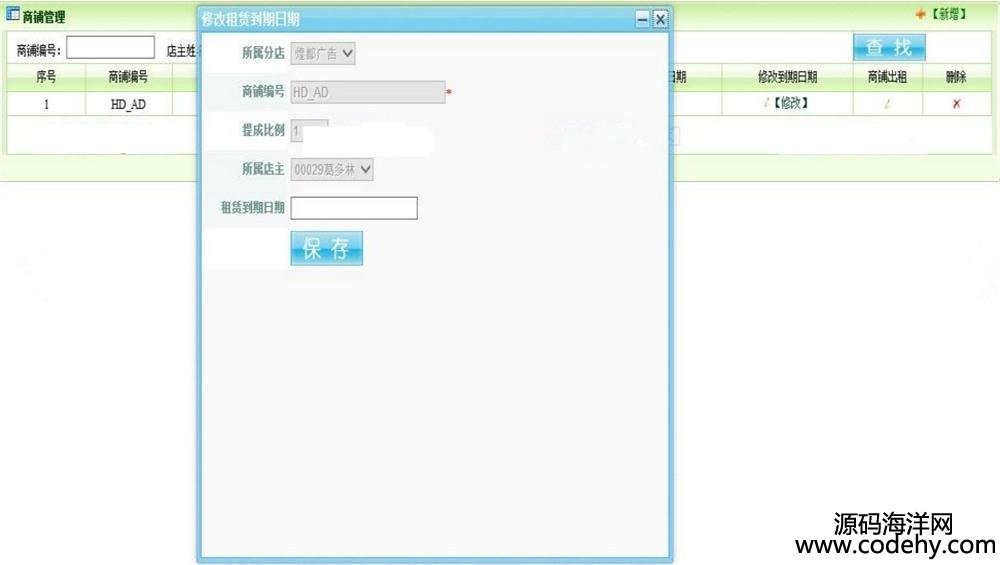Click the 提成比例 ratio field
The height and width of the screenshot is (565, 1000).
coord(309,131)
